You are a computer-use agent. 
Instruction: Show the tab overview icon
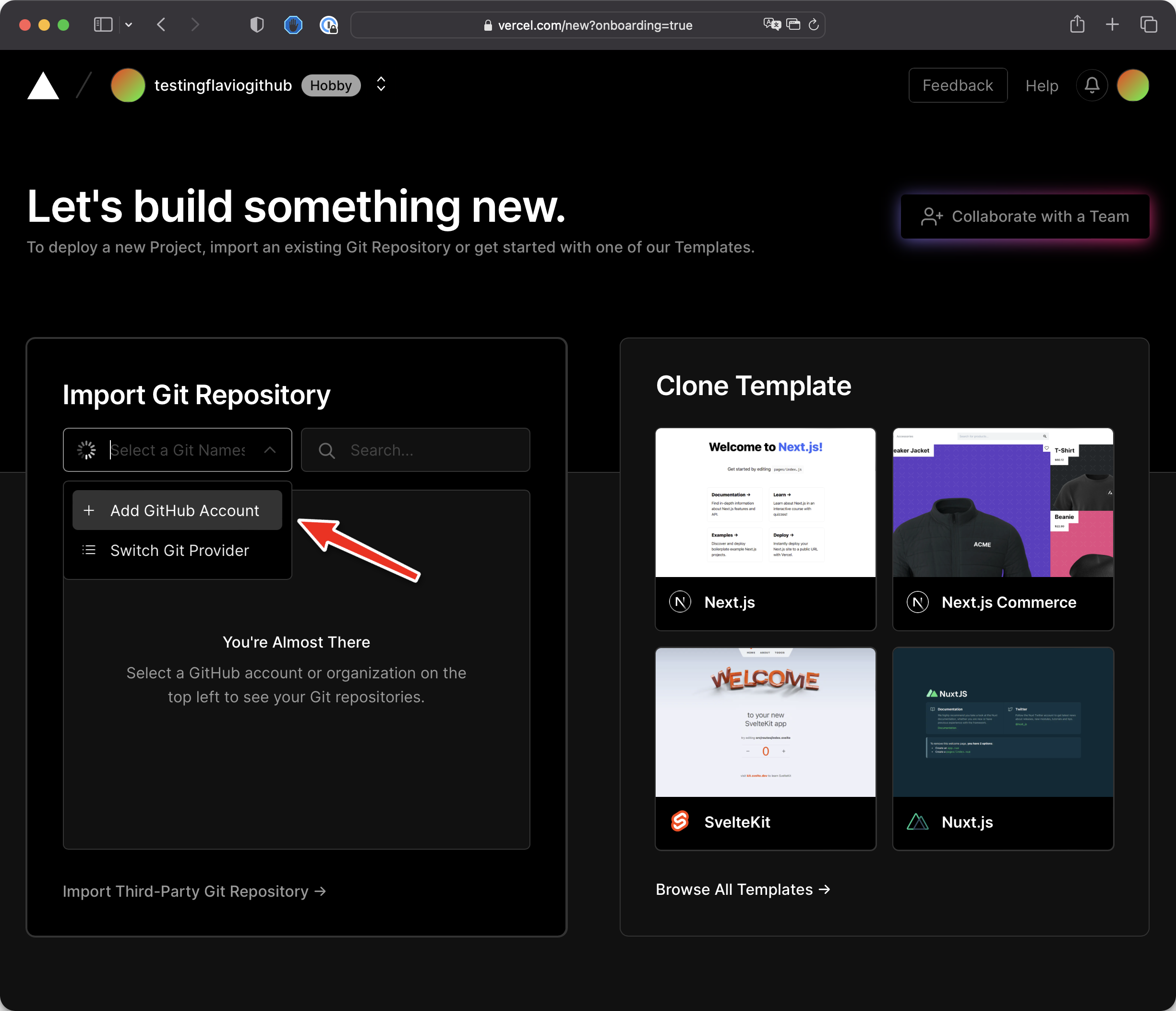[1148, 24]
